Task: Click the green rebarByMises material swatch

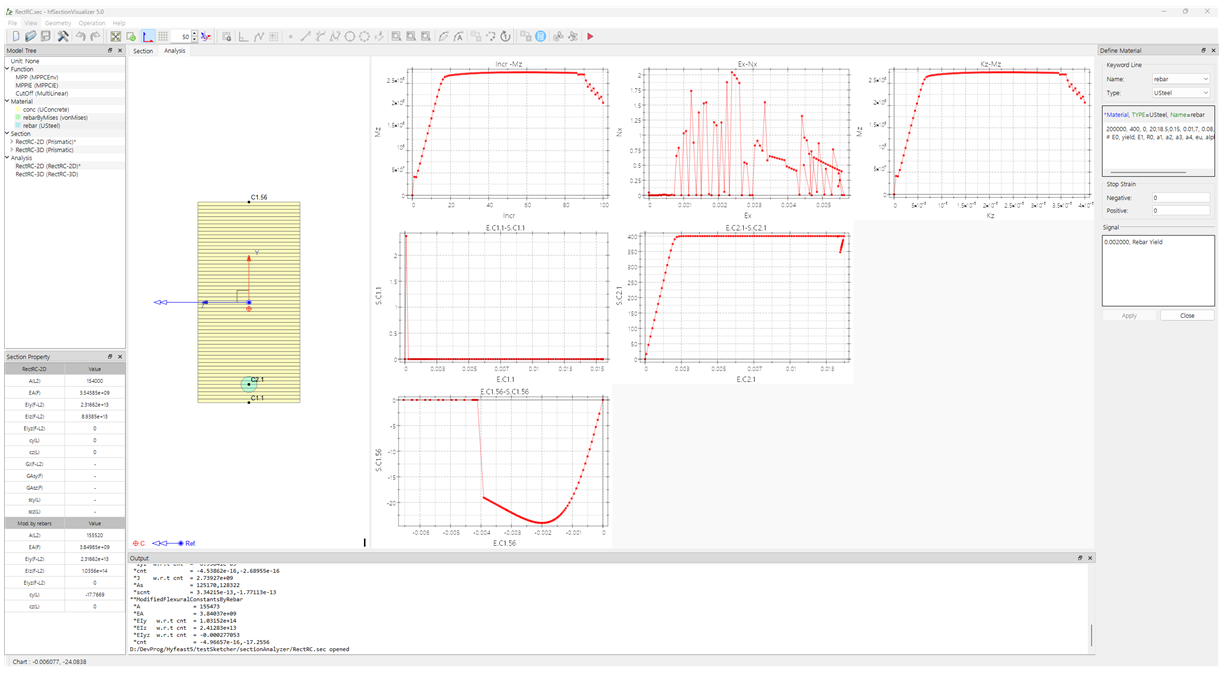Action: click(18, 117)
